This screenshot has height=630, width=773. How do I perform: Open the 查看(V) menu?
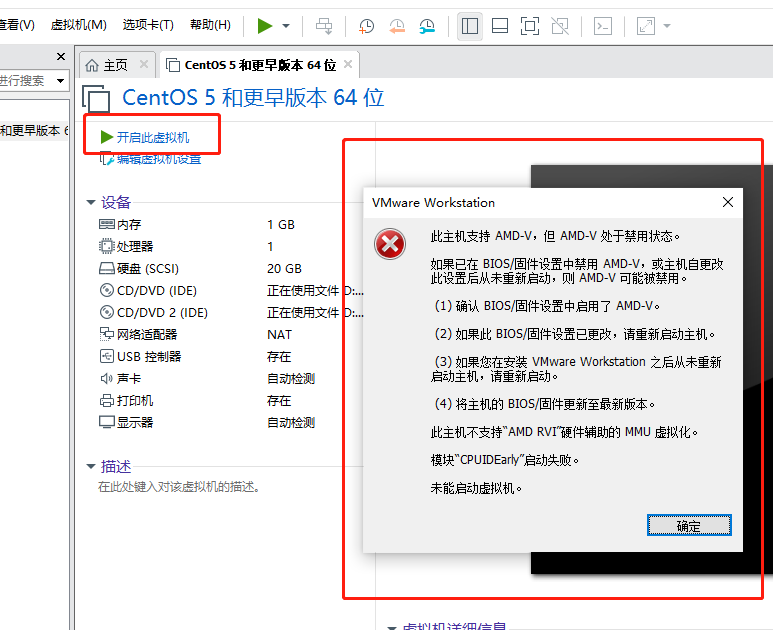tap(17, 25)
